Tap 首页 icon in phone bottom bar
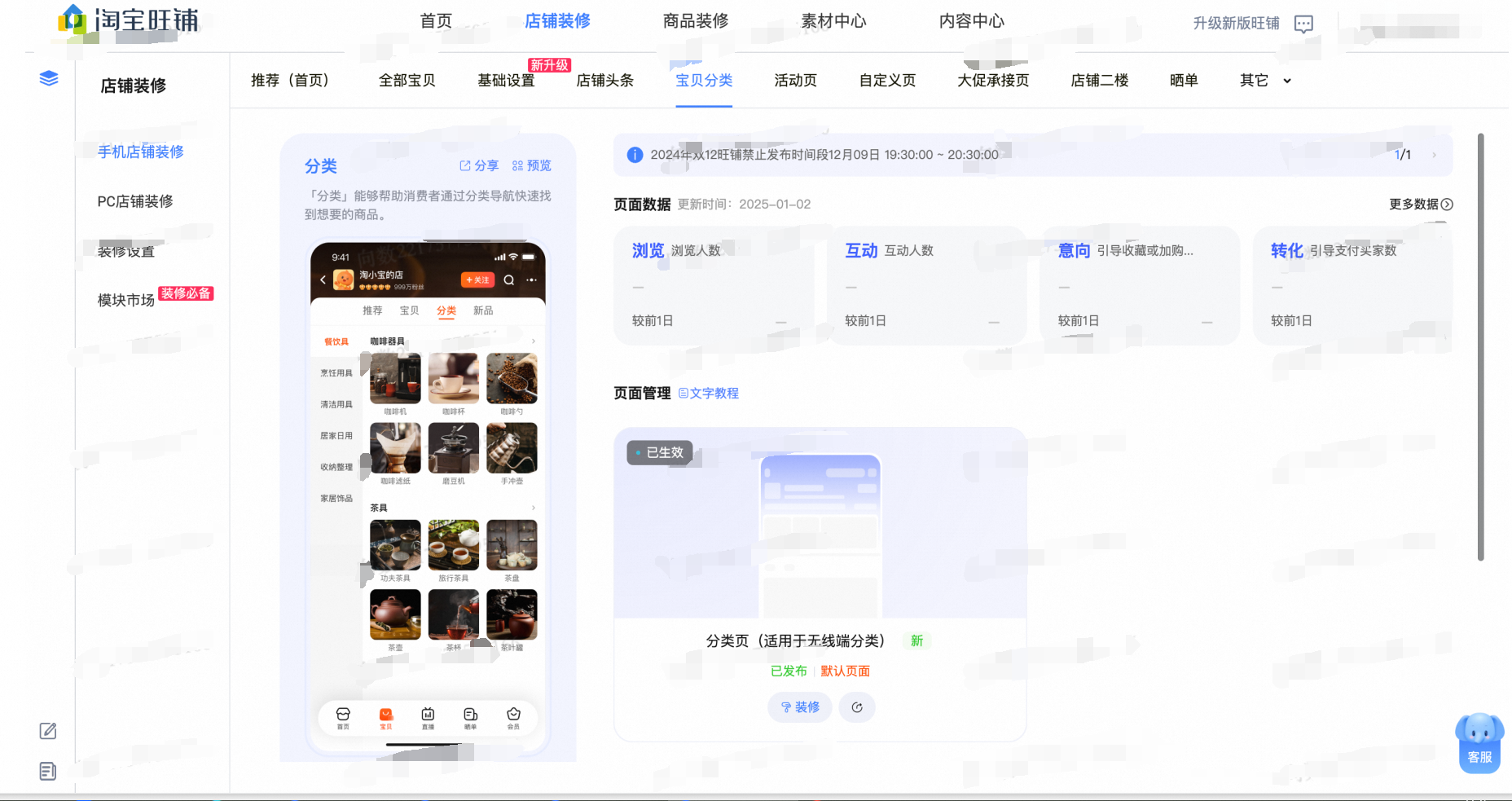This screenshot has width=1512, height=801. point(343,718)
